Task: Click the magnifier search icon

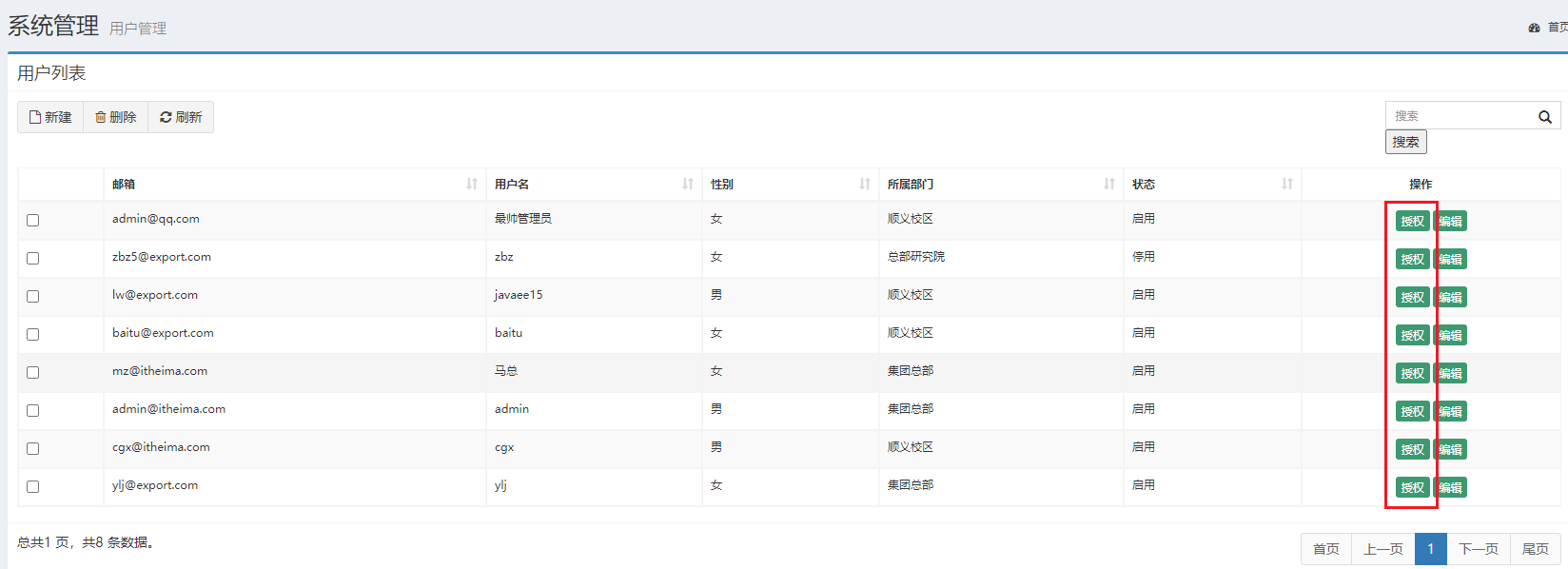Action: tap(1545, 116)
